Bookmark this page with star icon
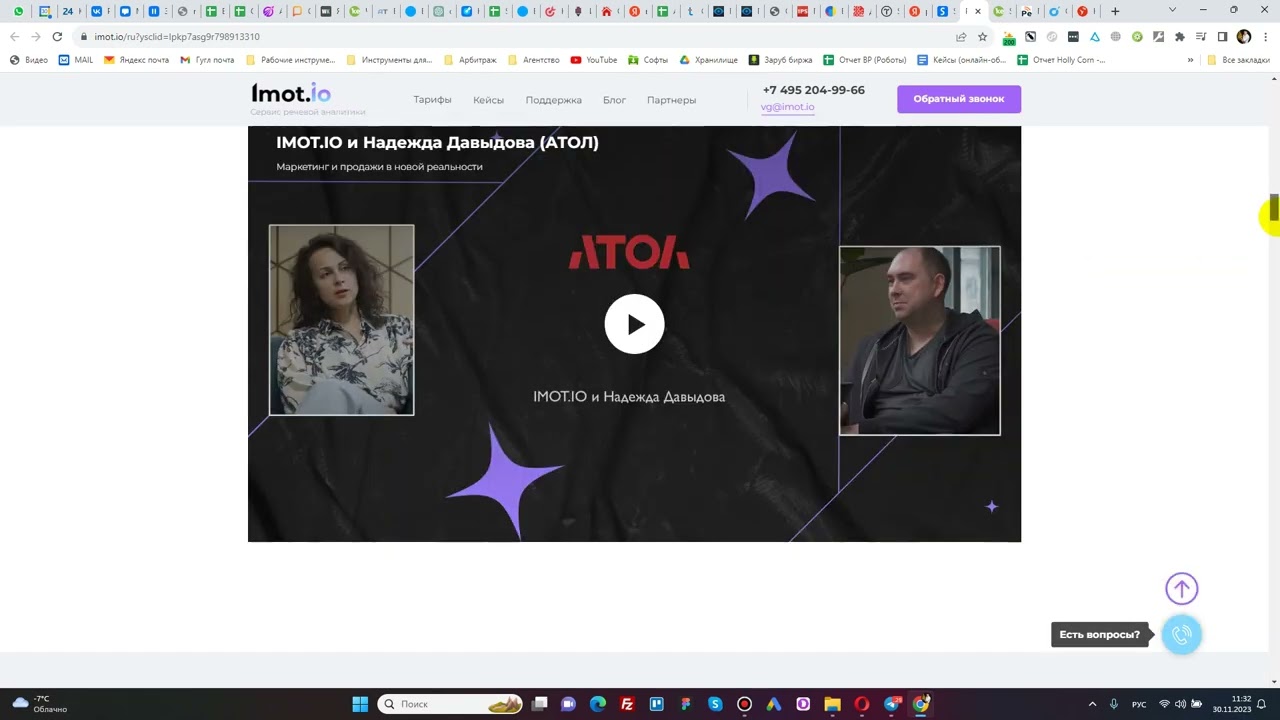 (x=982, y=37)
